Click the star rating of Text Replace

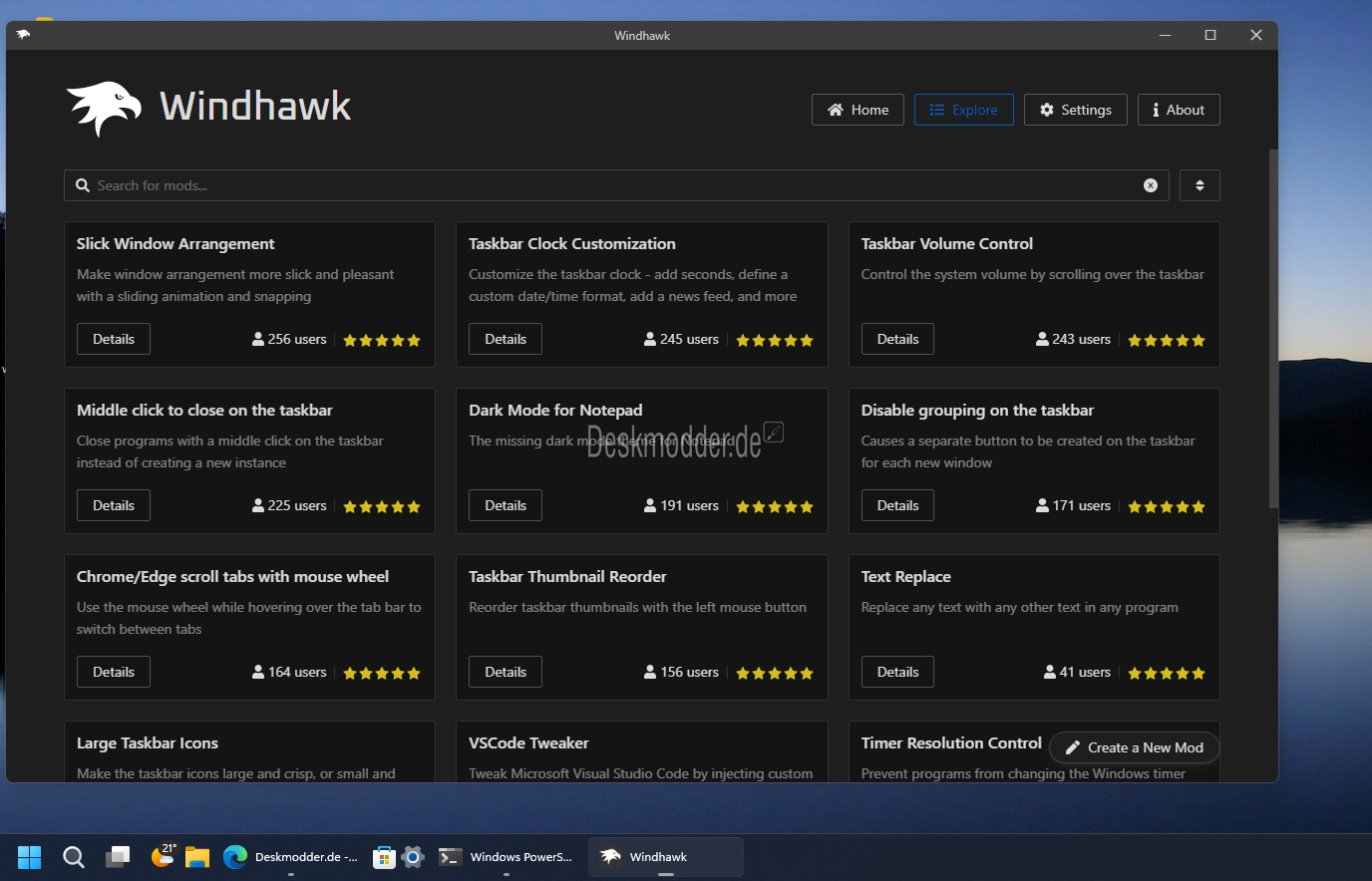coord(1167,673)
